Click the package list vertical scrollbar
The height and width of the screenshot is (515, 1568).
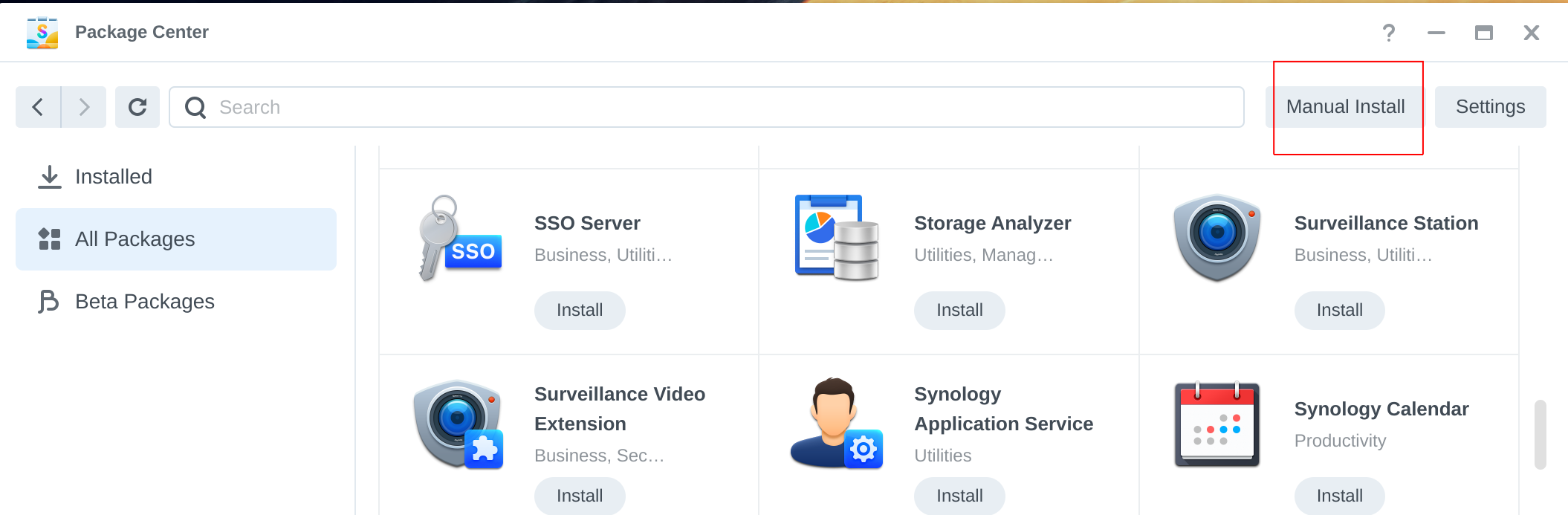[1540, 435]
